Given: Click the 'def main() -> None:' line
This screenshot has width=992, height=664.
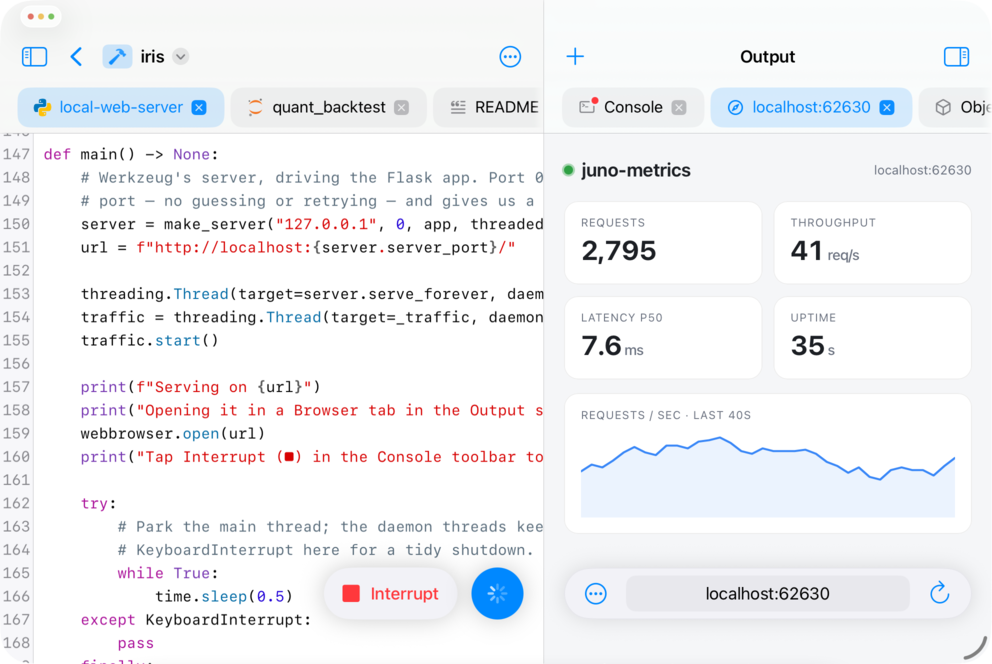Looking at the screenshot, I should coord(130,154).
